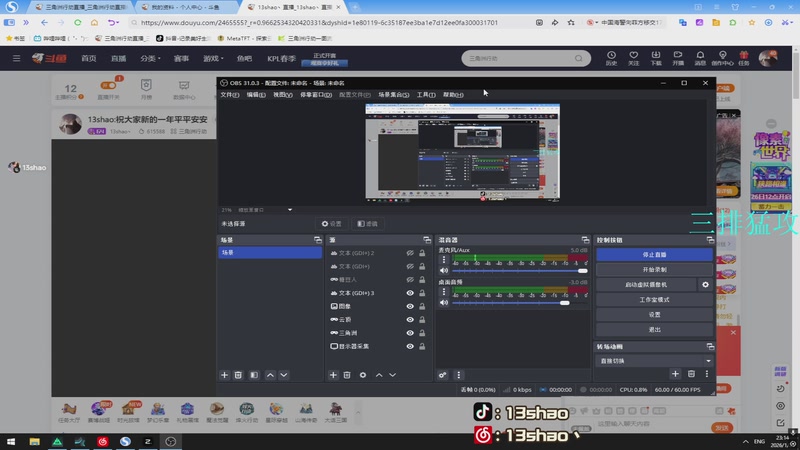Open OBS 工具 menu
The width and height of the screenshot is (800, 450).
pyautogui.click(x=426, y=95)
